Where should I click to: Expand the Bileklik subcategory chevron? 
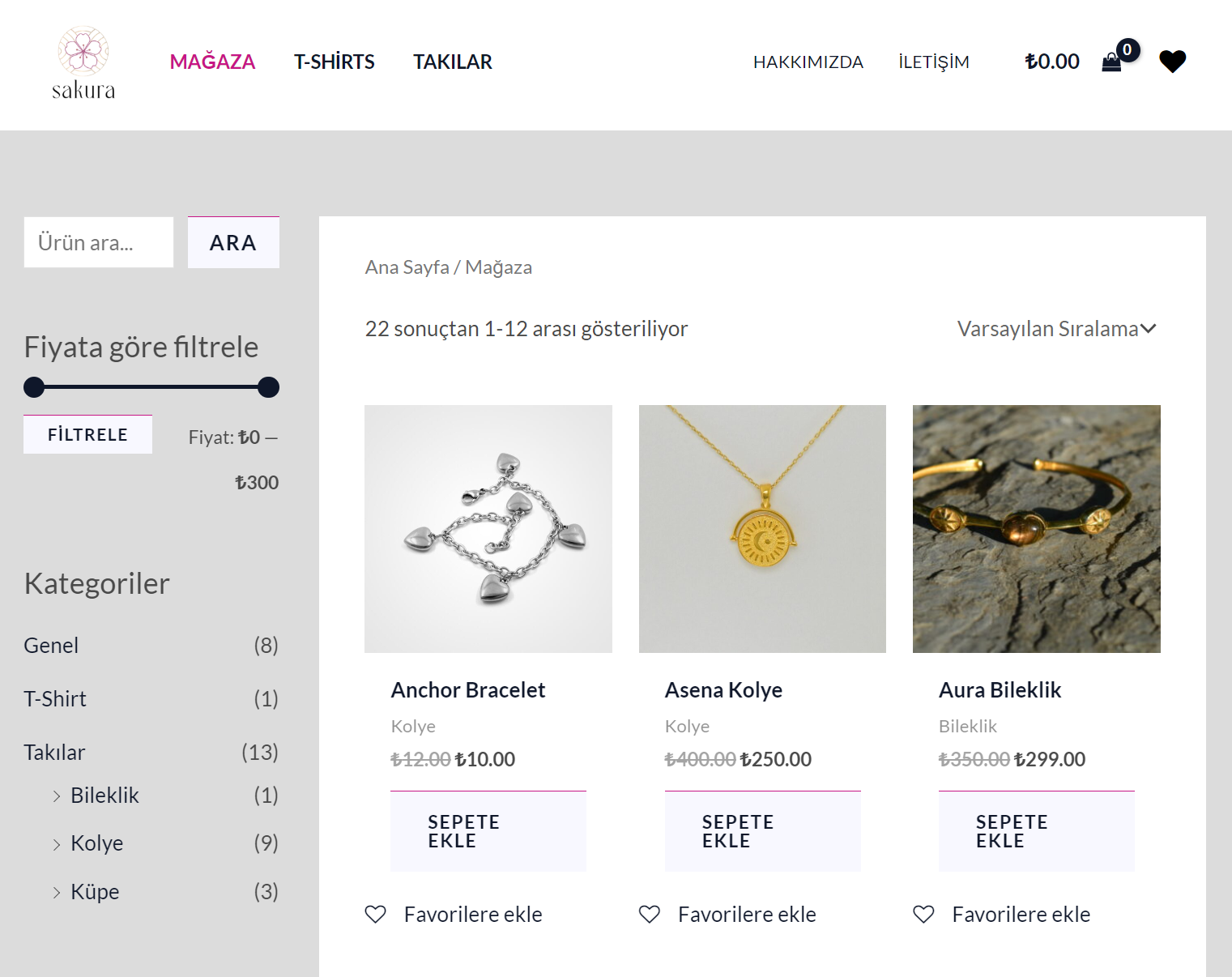coord(57,796)
